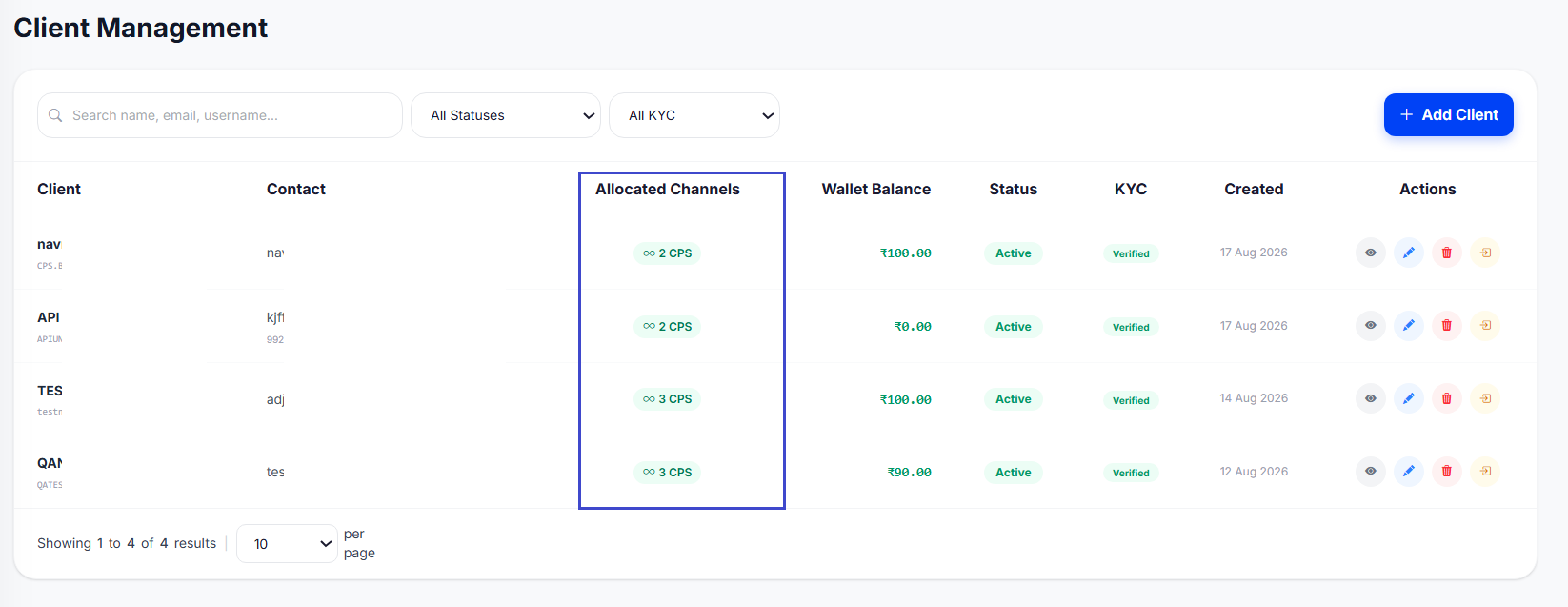This screenshot has height=607, width=1568.
Task: Delete the TES client with the trash icon
Action: [x=1447, y=398]
